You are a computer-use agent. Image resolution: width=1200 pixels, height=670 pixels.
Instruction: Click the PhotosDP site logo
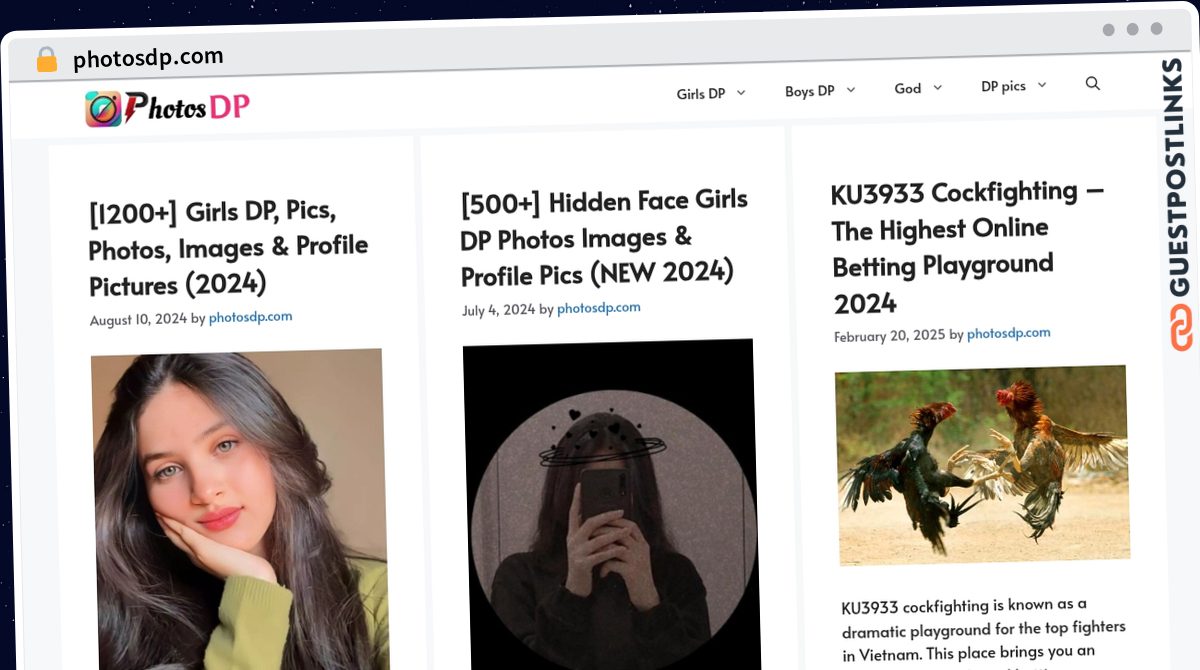(167, 107)
